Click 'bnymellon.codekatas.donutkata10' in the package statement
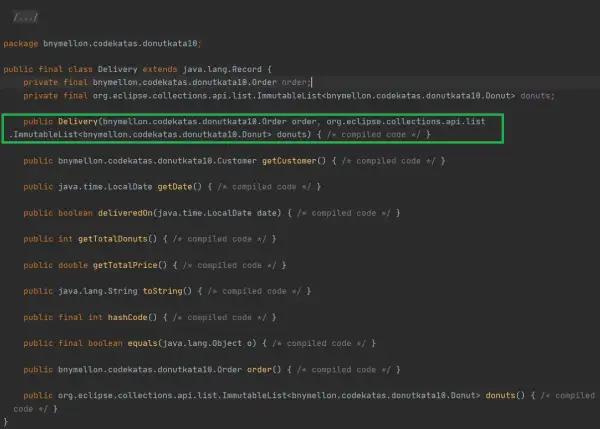The width and height of the screenshot is (600, 429). tap(120, 43)
